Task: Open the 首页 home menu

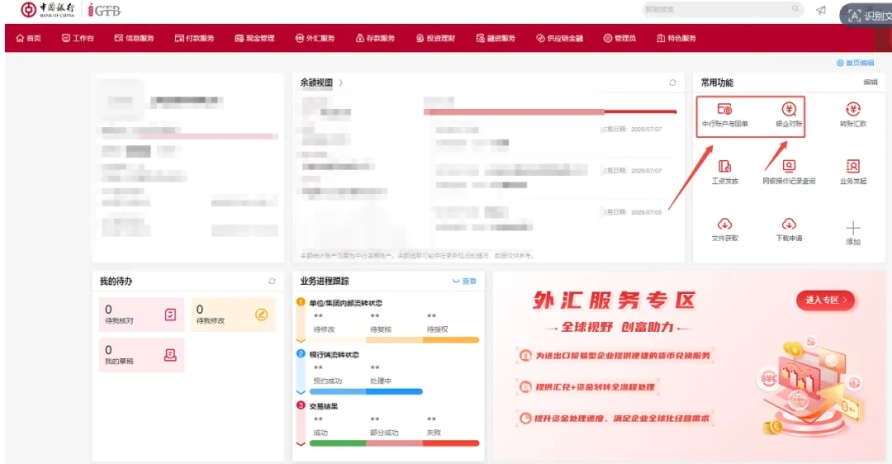Action: tap(28, 38)
